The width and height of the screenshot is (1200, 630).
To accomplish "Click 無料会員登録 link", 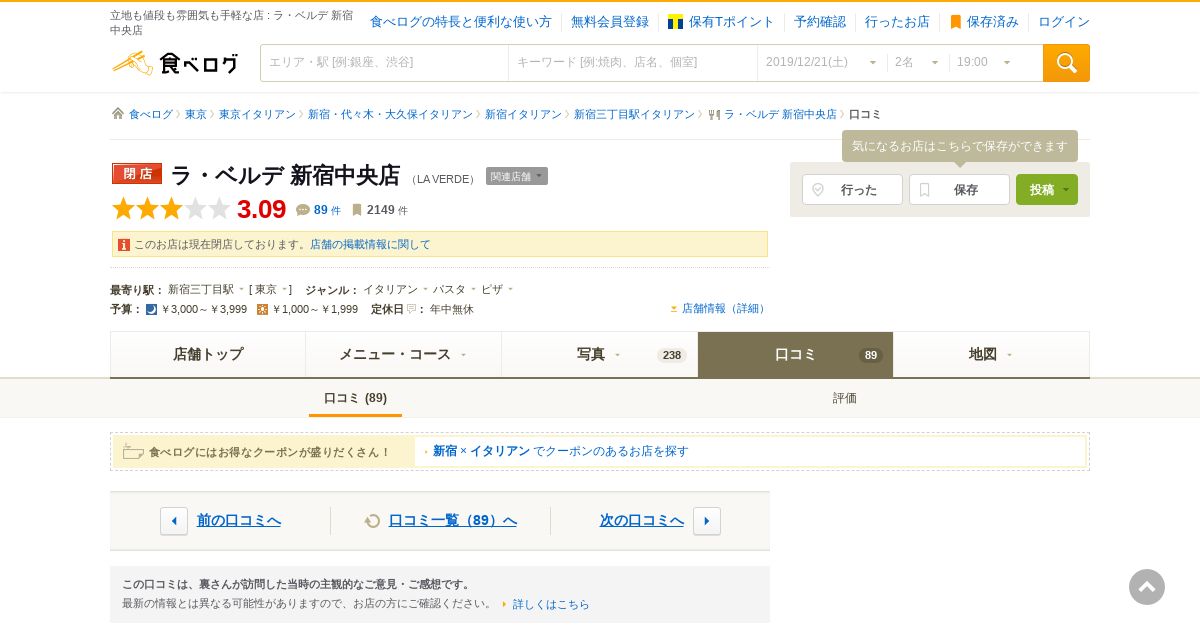I will click(610, 22).
